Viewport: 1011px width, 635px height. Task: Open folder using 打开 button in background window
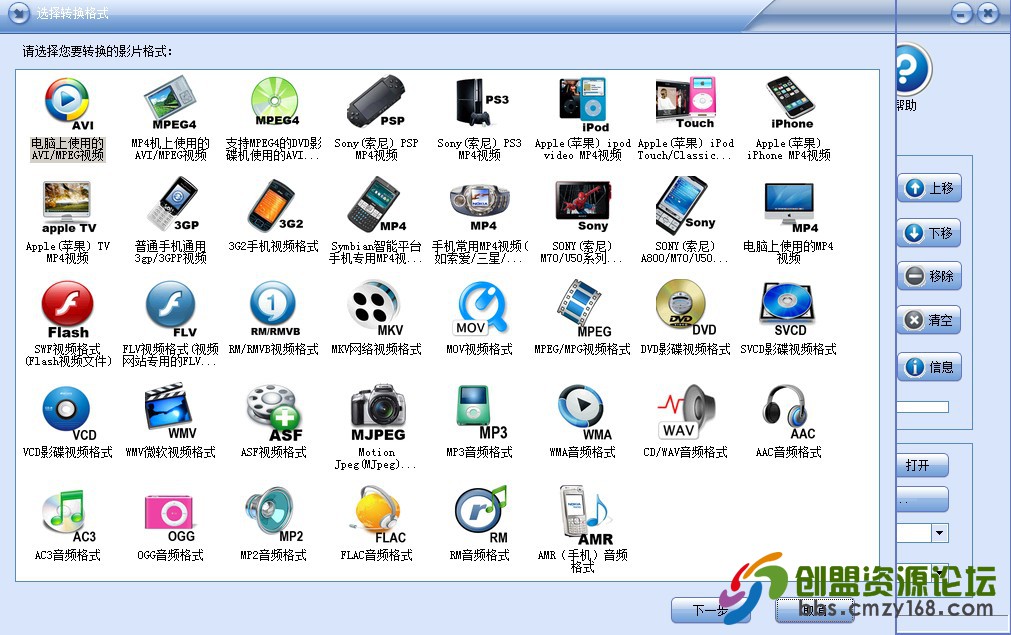point(922,465)
